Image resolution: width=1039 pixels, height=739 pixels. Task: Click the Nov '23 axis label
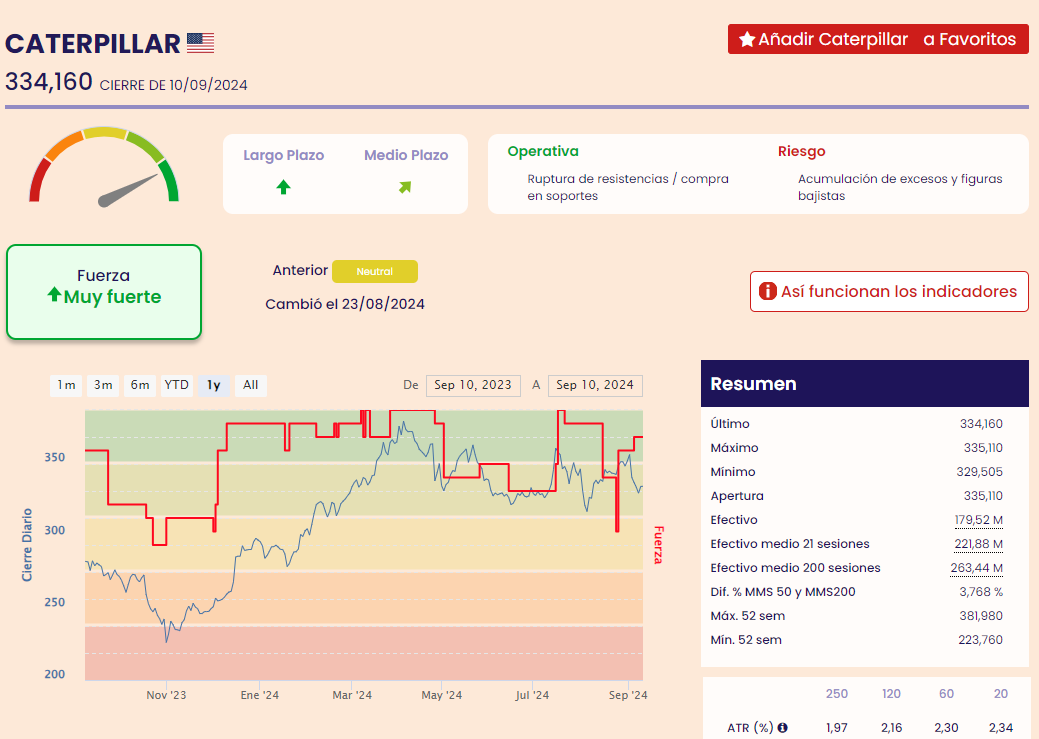tap(166, 695)
